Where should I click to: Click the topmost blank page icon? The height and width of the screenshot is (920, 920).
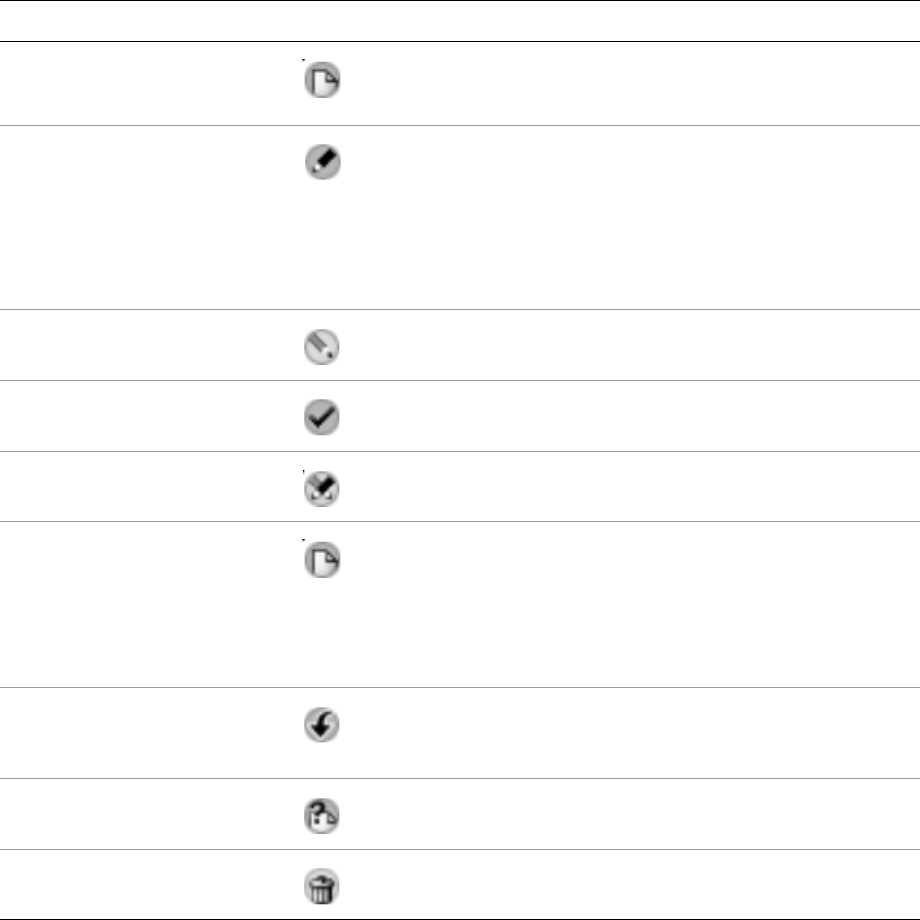pyautogui.click(x=322, y=80)
